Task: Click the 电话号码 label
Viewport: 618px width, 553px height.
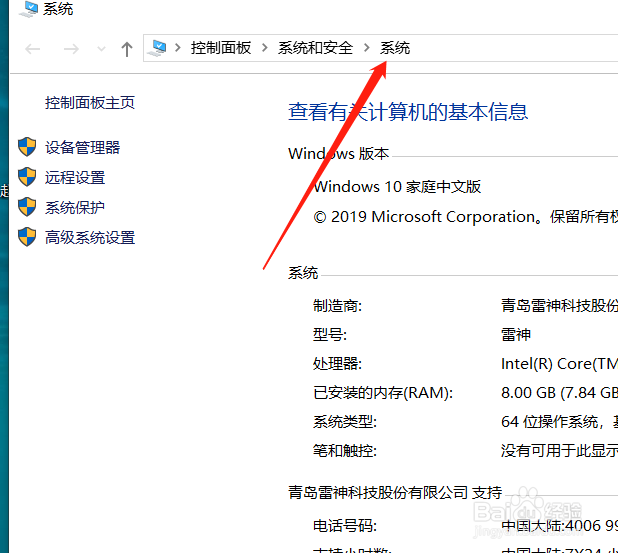Action: tap(345, 525)
